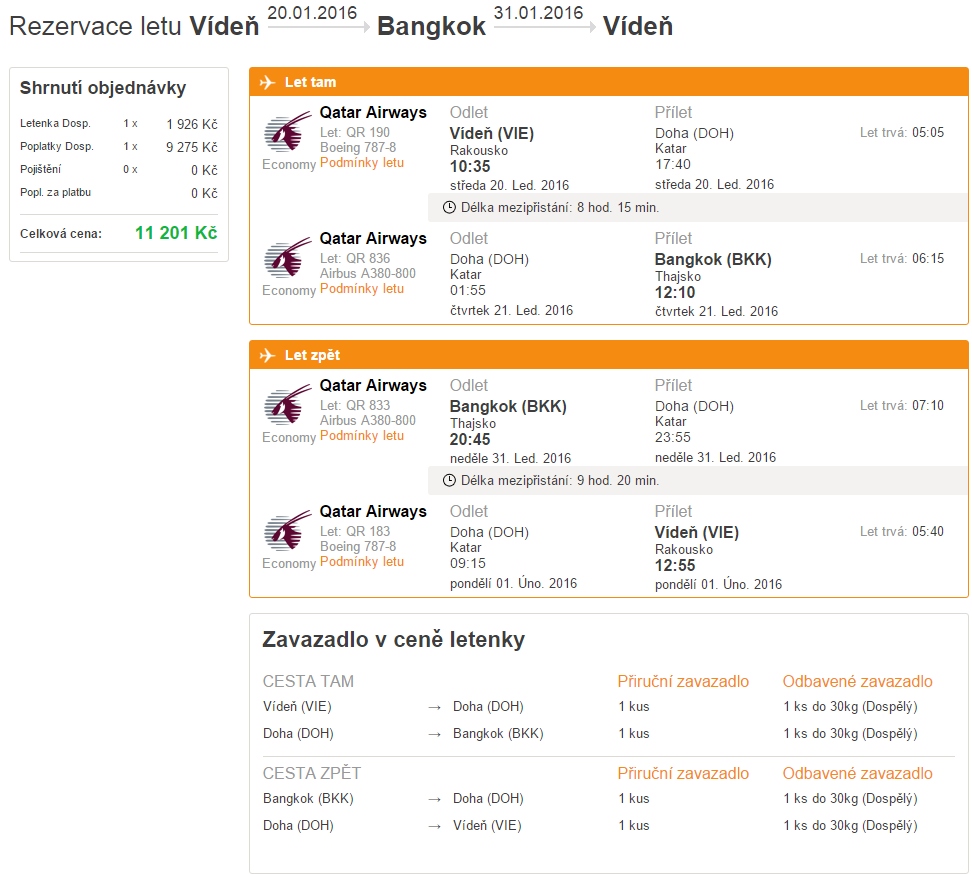This screenshot has width=972, height=874.
Task: Click arrival time 12:10 in Bangkok
Action: [675, 293]
